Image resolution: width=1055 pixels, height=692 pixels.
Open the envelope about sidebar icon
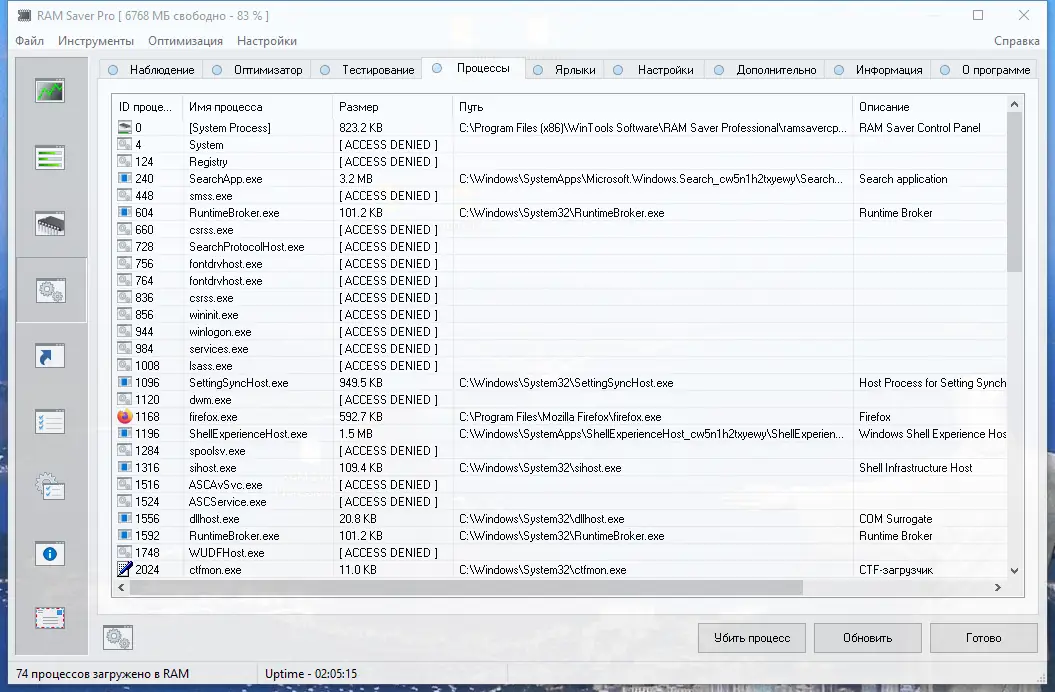50,617
